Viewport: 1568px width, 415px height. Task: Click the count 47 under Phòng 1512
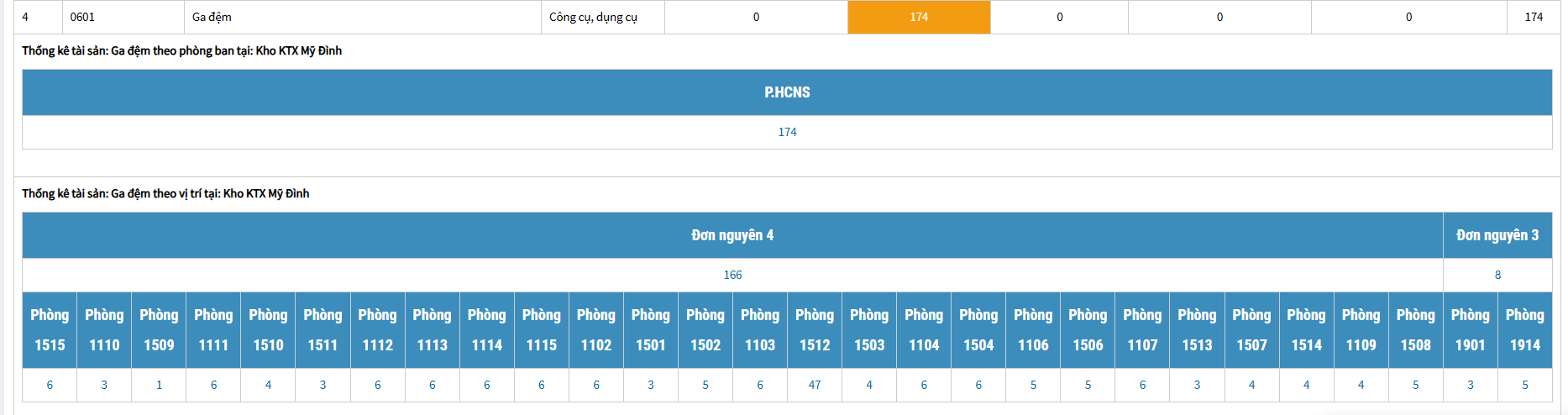point(815,385)
